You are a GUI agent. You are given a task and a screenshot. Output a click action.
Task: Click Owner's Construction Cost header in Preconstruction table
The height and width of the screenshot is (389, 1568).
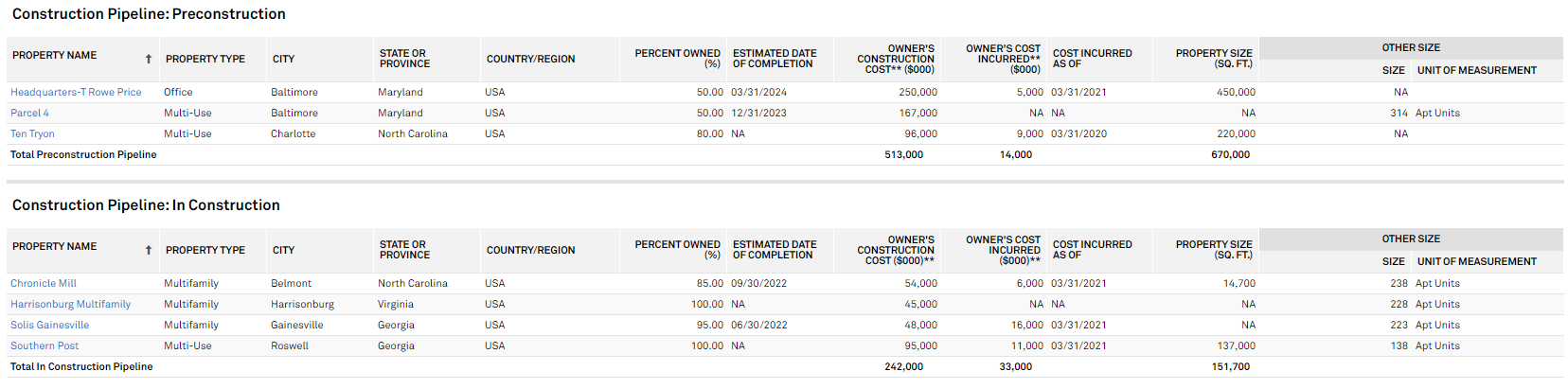click(896, 59)
